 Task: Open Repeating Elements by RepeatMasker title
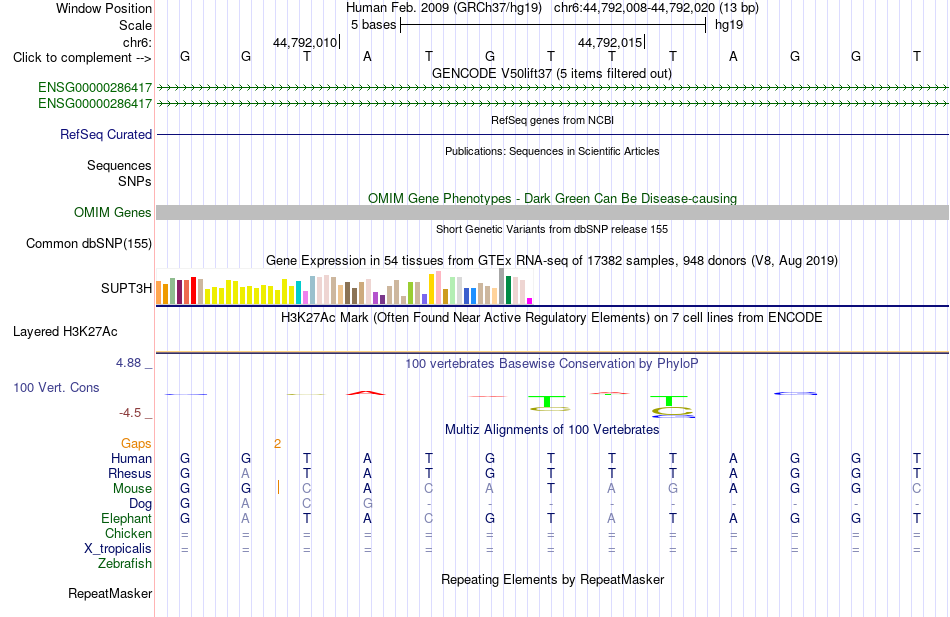tap(553, 579)
